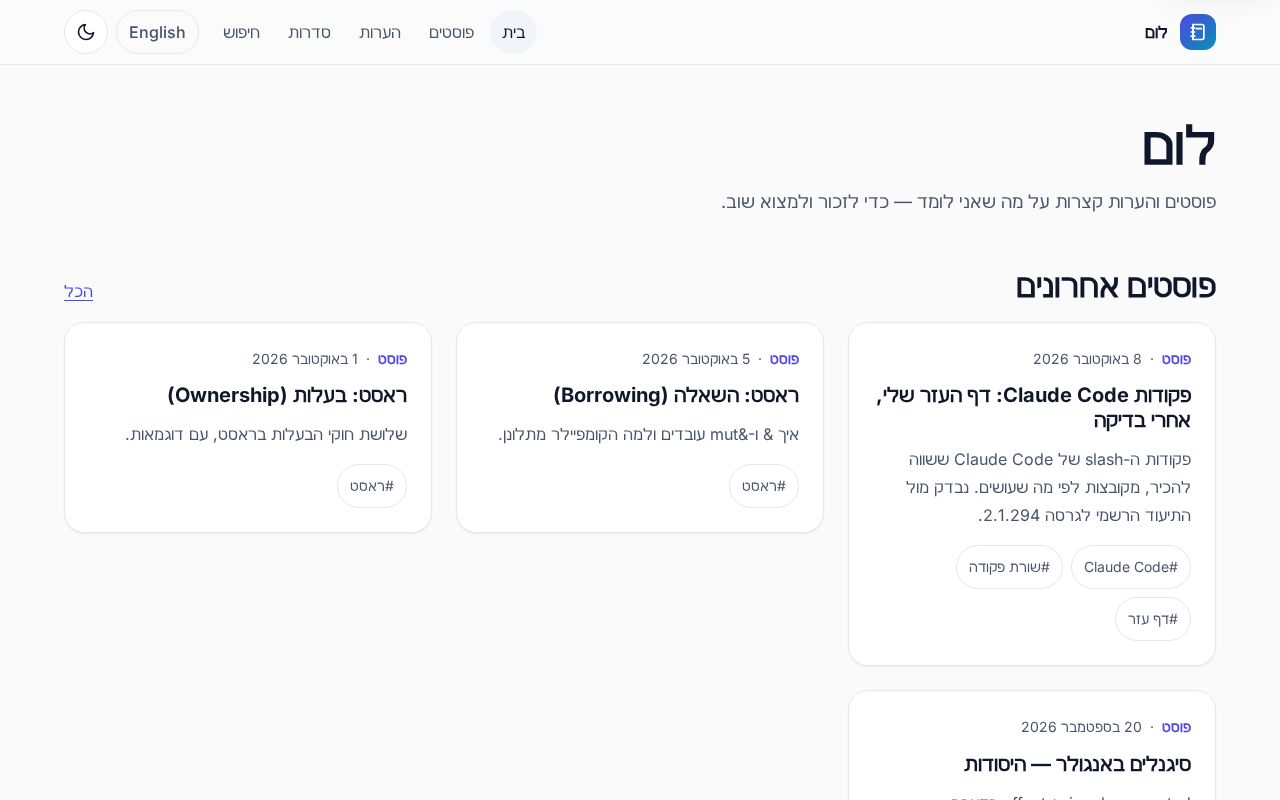The height and width of the screenshot is (800, 1280).
Task: Click #ראסט tag on the Borrowing card
Action: pos(764,486)
